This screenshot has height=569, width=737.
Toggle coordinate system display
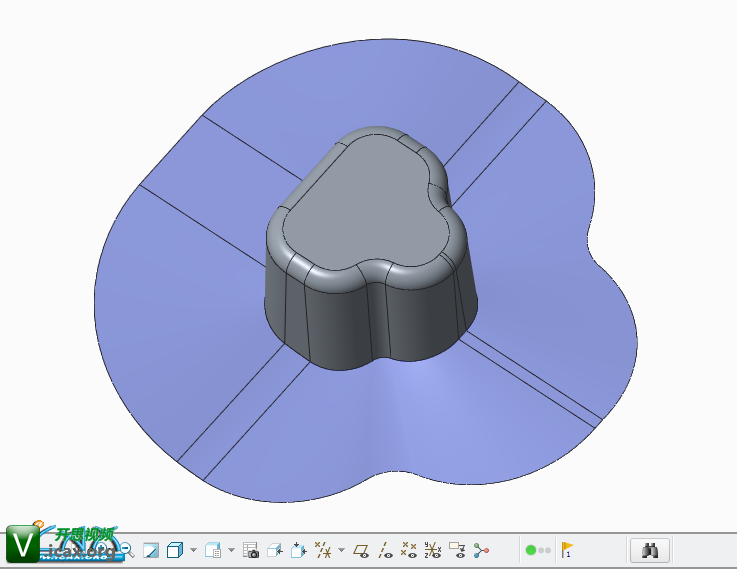pyautogui.click(x=432, y=550)
